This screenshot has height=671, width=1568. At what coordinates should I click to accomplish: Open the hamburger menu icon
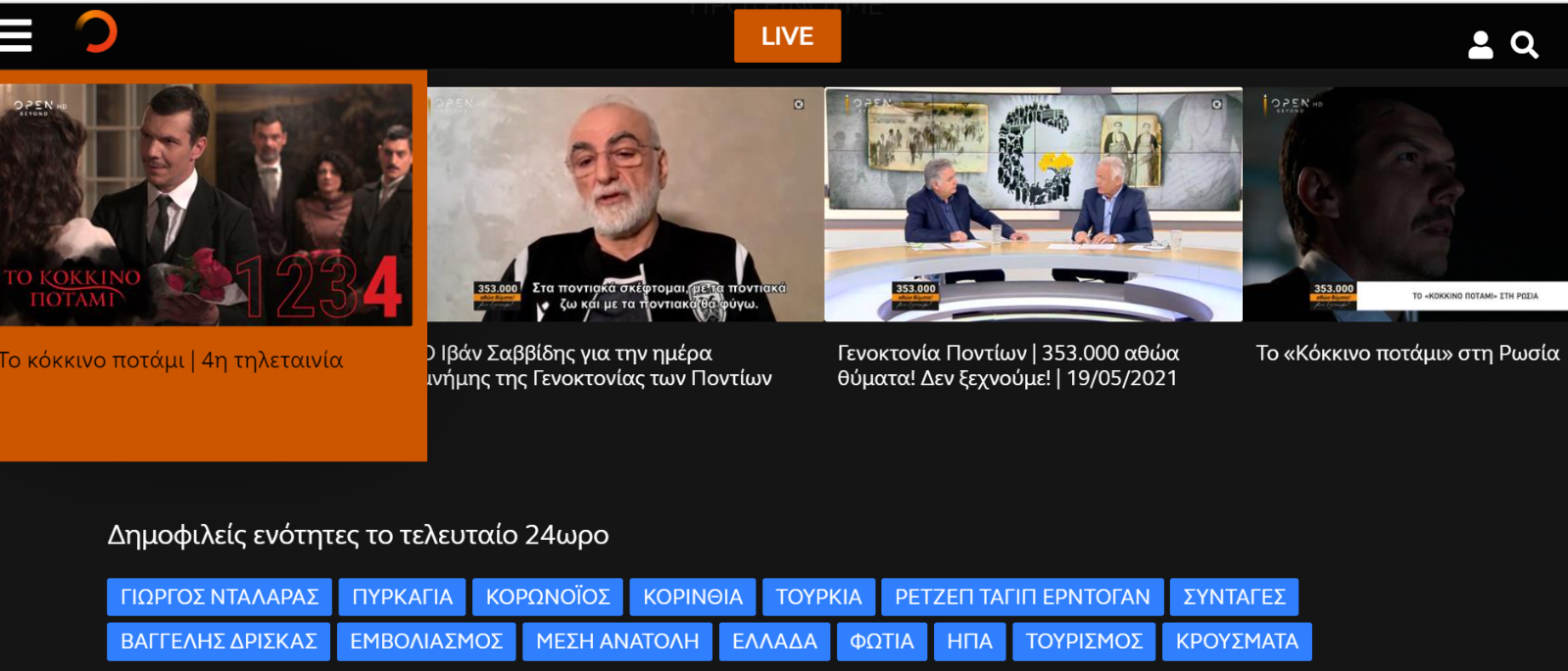16,35
